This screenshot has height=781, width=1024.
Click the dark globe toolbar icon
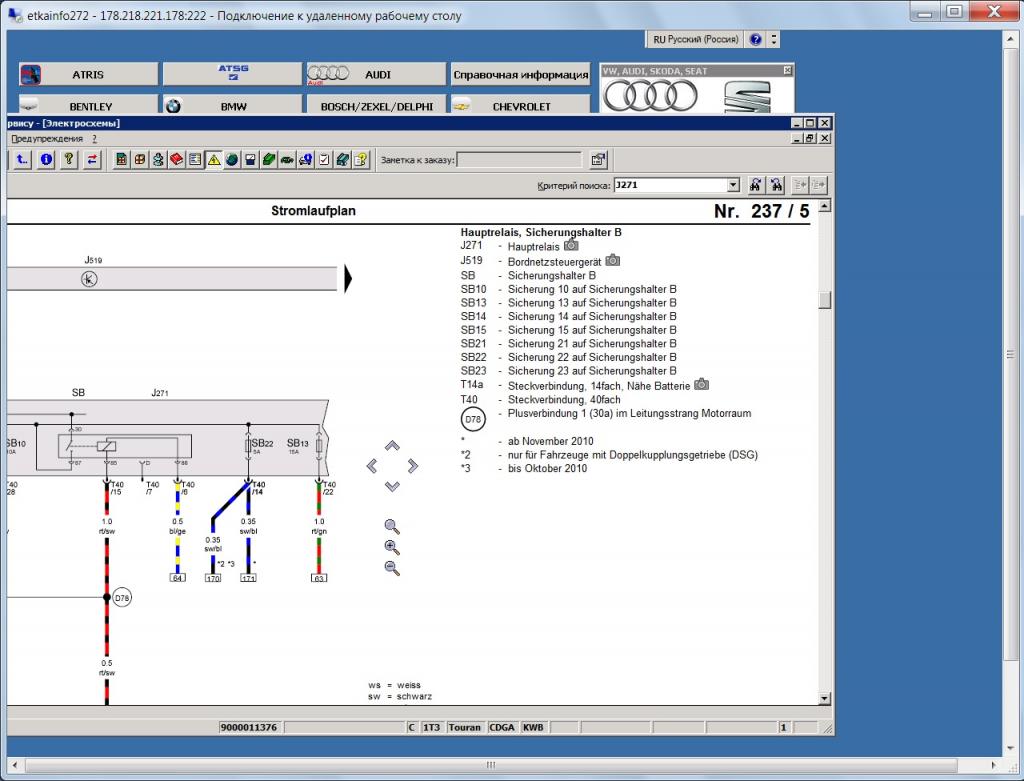232,159
